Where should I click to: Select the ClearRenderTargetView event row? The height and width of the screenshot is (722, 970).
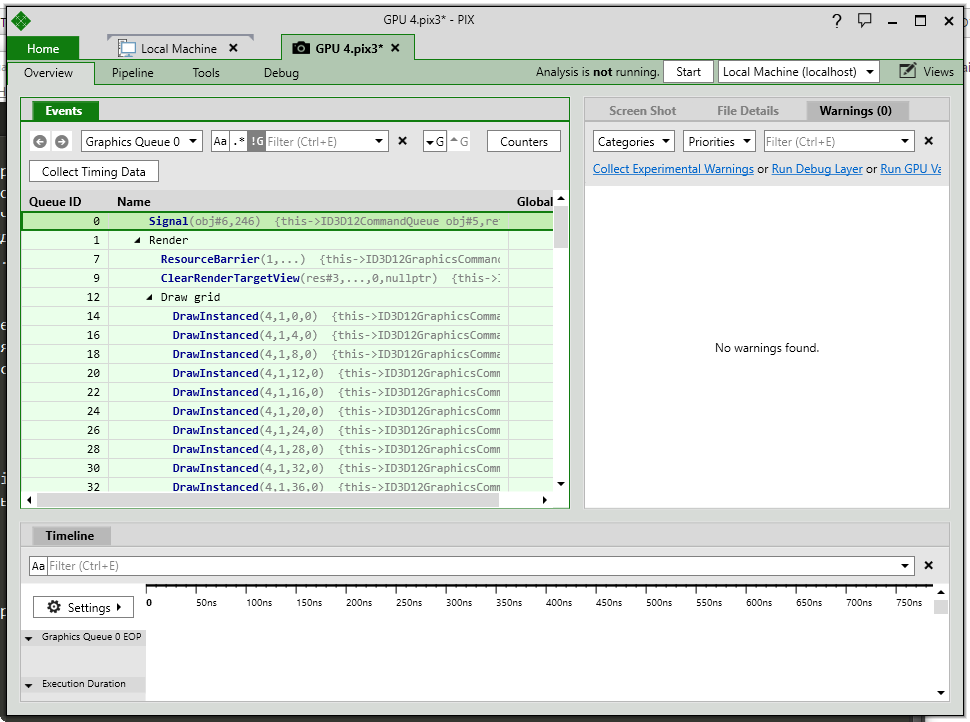point(287,278)
